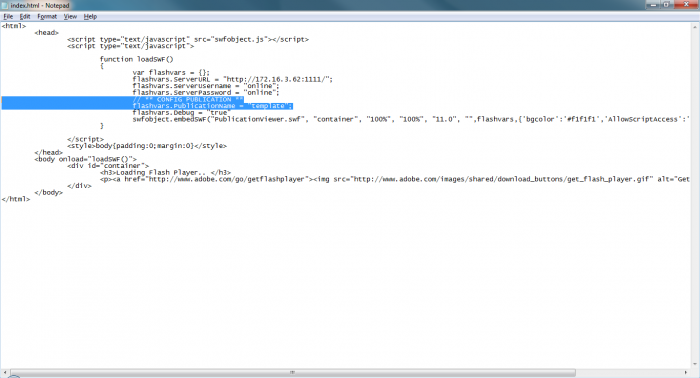Maximize the Notepad window

point(667,4)
